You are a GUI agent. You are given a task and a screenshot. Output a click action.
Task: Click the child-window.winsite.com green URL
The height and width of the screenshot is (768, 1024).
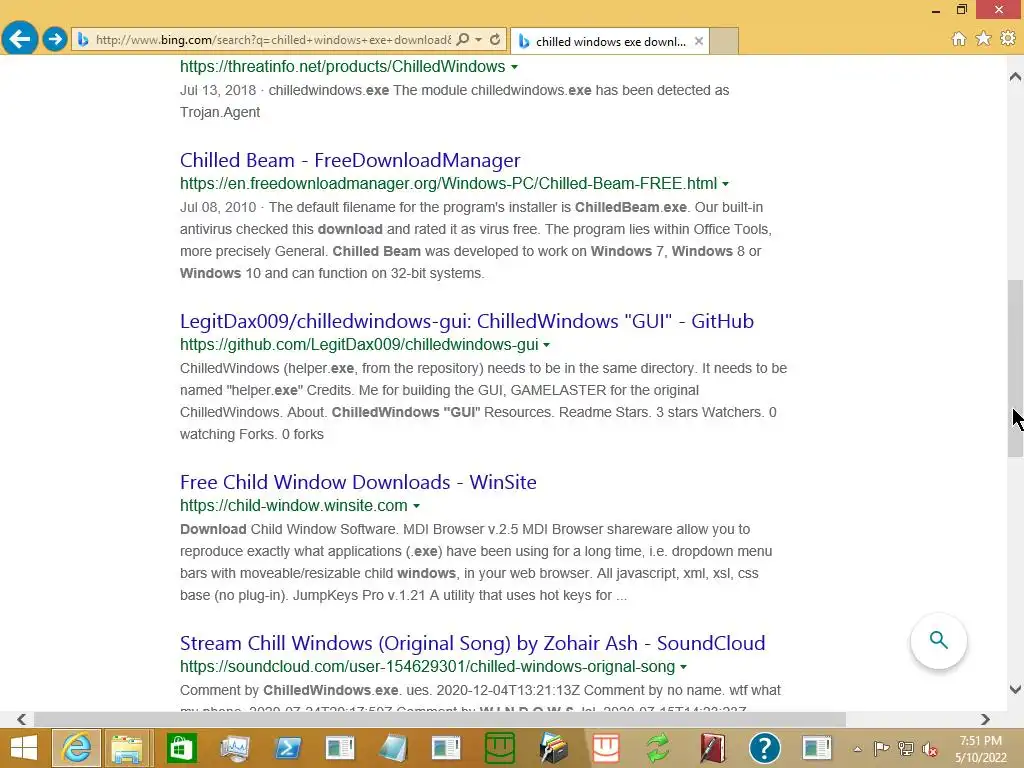(x=294, y=505)
